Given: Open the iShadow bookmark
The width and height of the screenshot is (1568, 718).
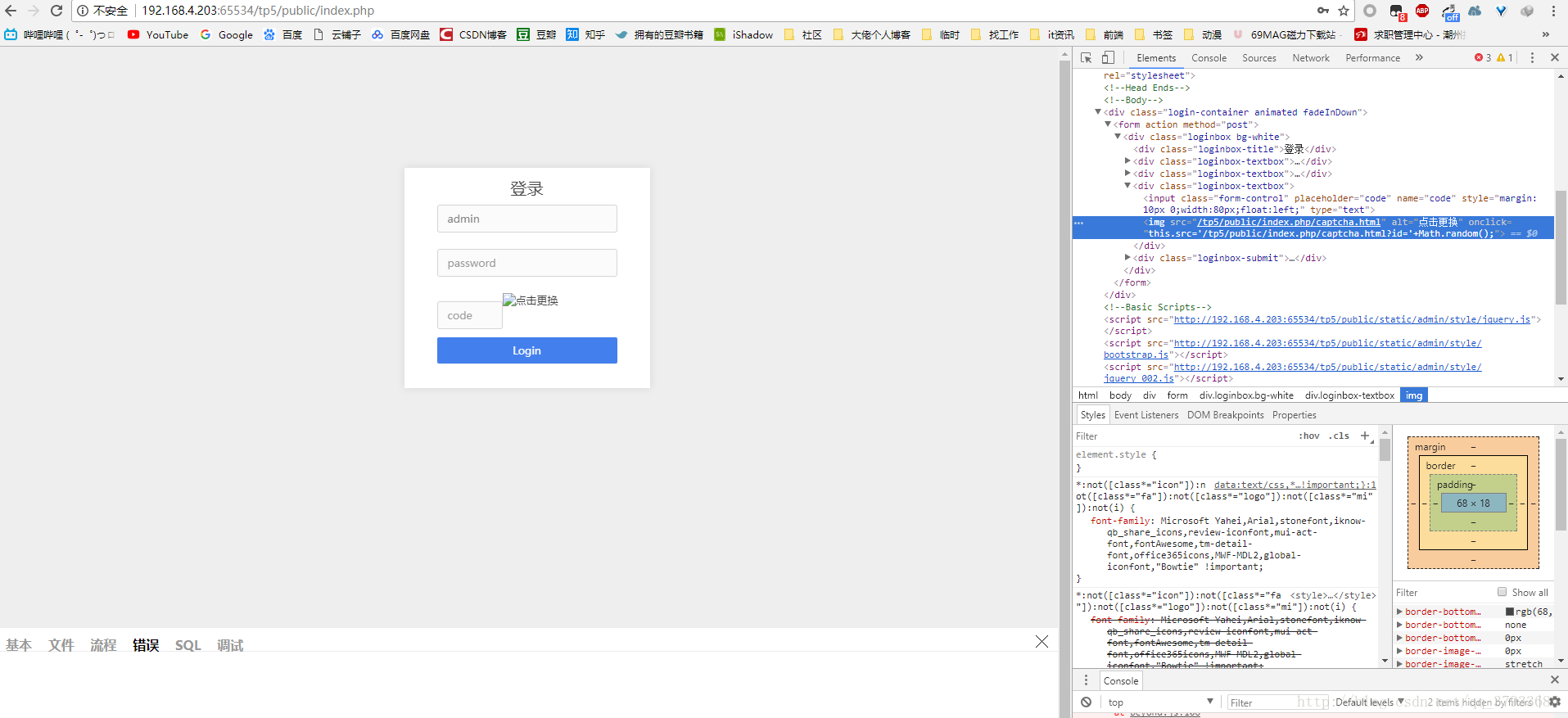Looking at the screenshot, I should pos(743,34).
